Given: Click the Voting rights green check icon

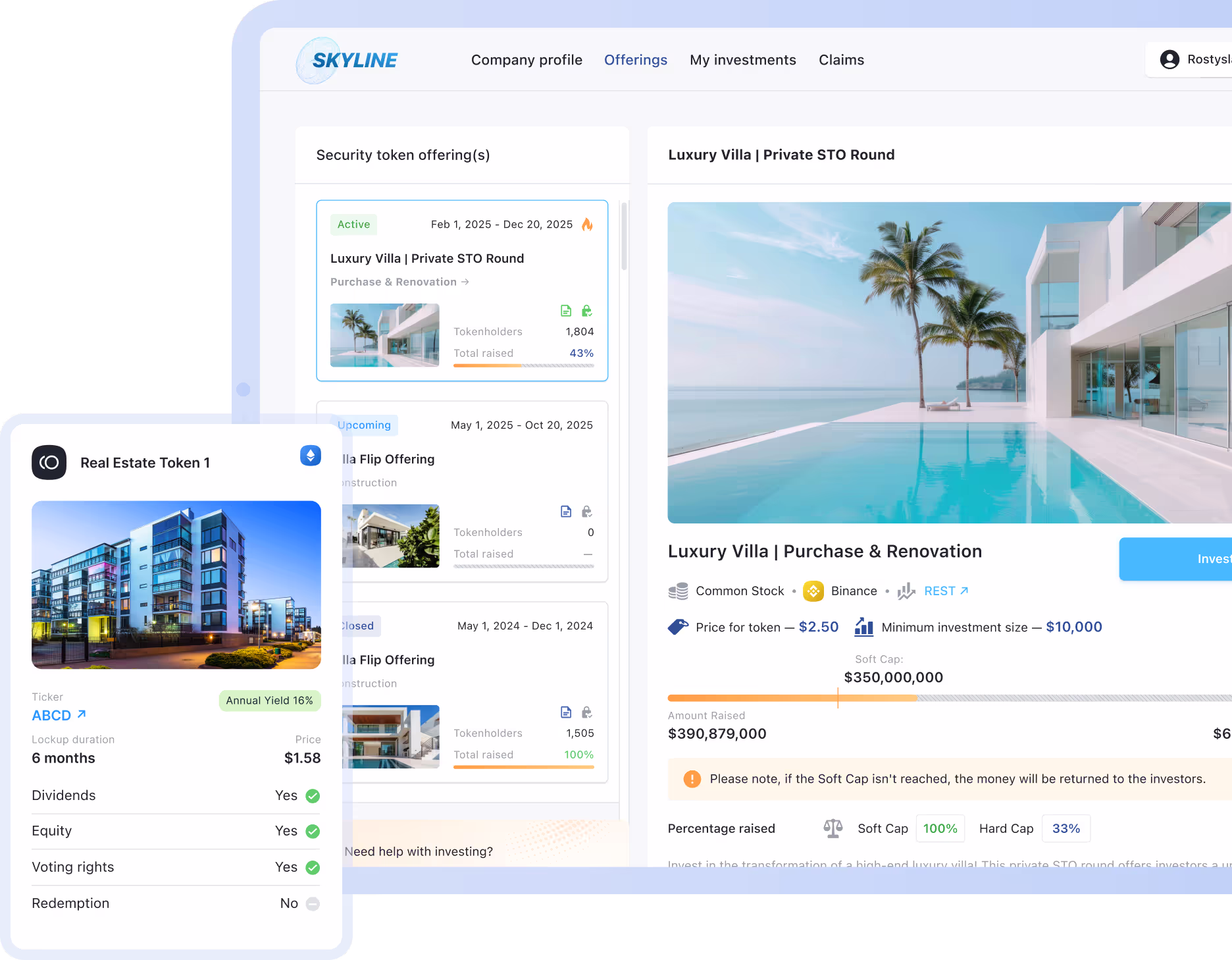Looking at the screenshot, I should click(313, 868).
